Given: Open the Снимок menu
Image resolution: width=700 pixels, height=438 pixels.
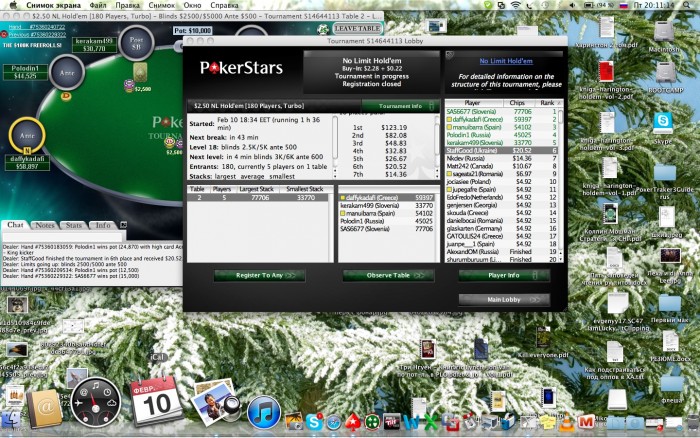Looking at the screenshot, I should (162, 5).
